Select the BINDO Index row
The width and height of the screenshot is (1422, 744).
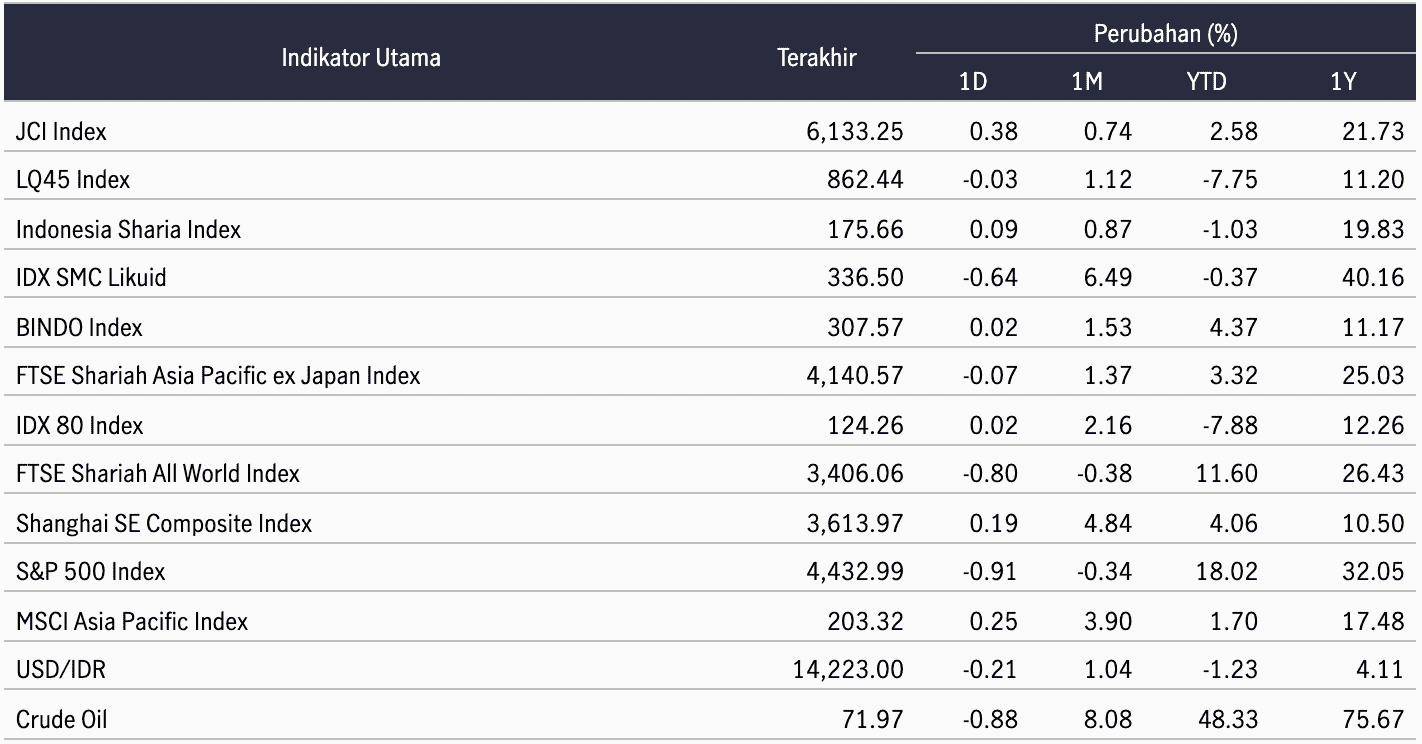click(x=711, y=327)
